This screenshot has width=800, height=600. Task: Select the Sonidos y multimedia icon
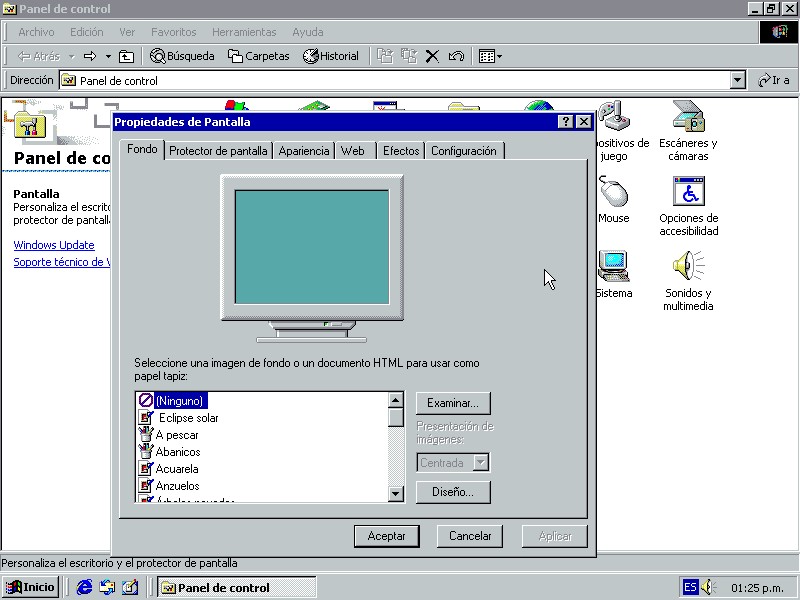(x=688, y=281)
